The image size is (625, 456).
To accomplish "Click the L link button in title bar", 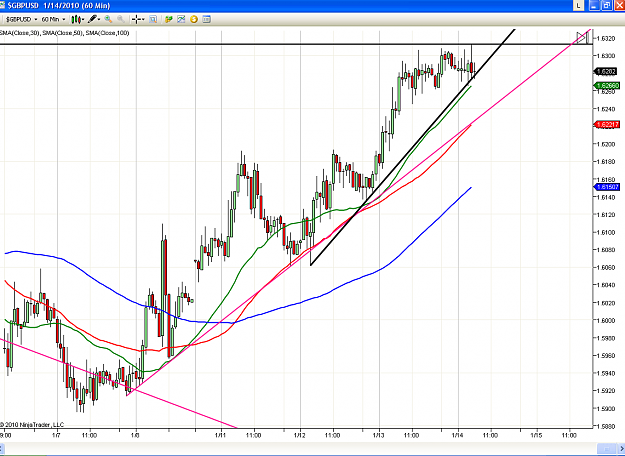I will point(579,5).
